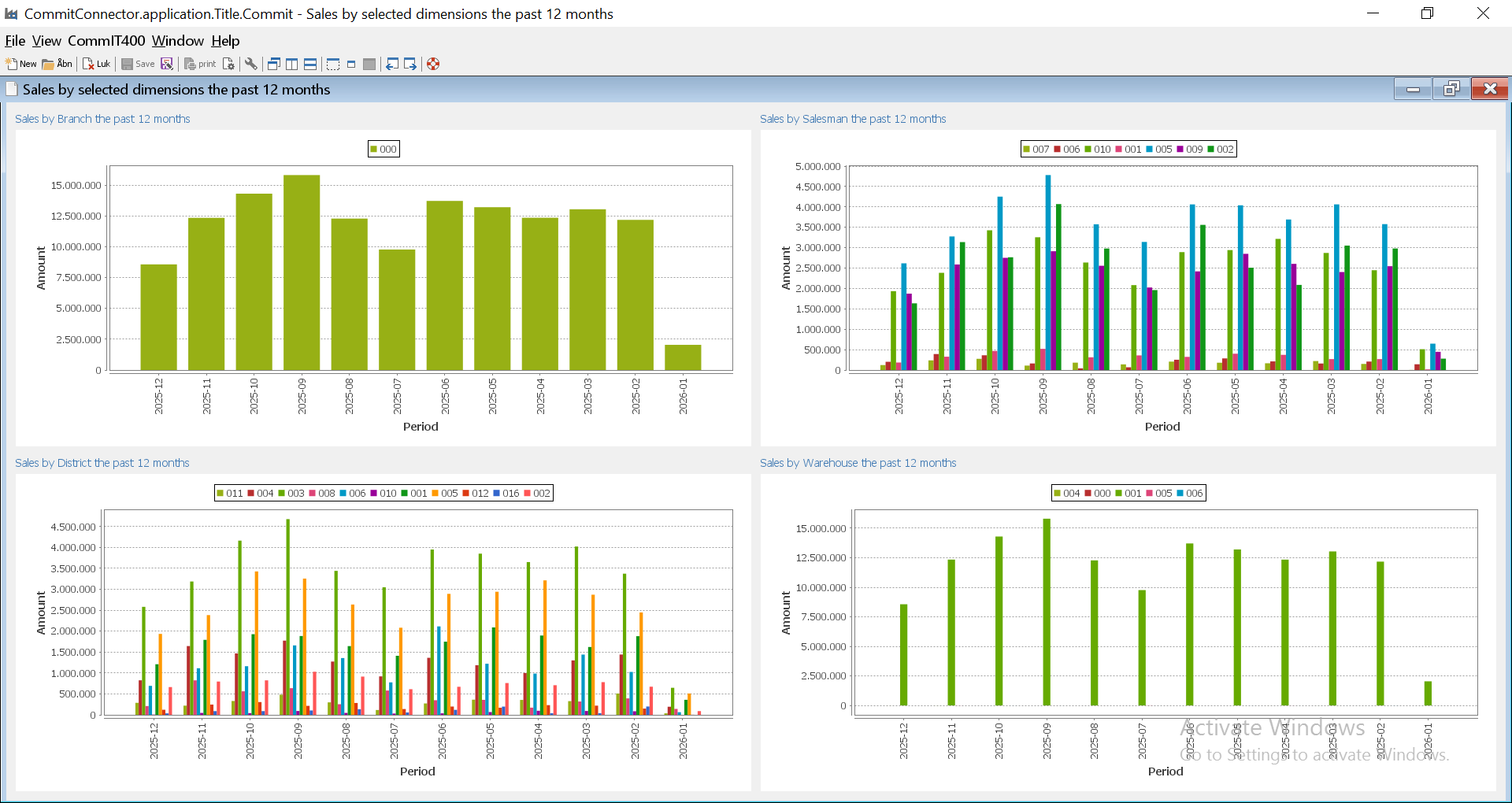Open the File menu

(15, 41)
